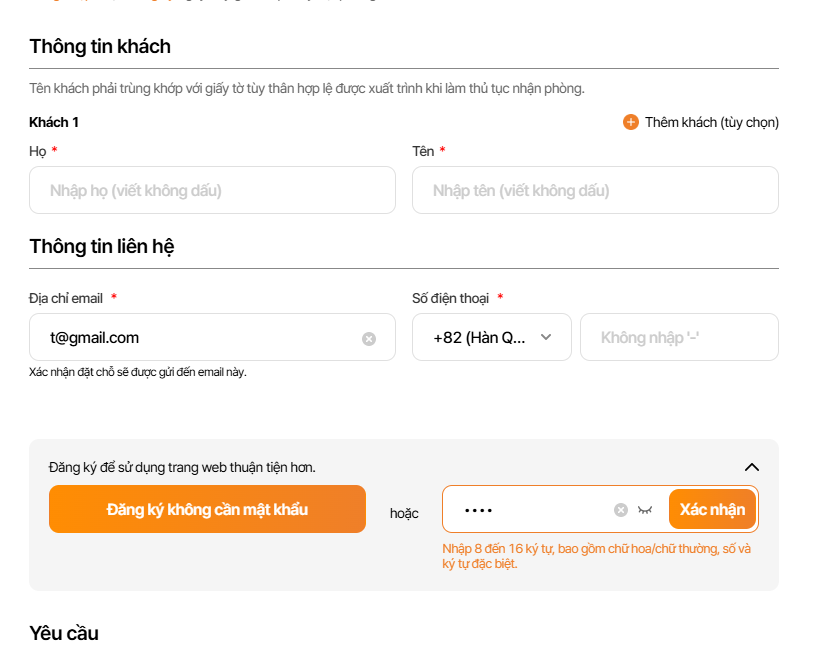
Task: Click the 'Thêm khách (tùy chọn)' link
Action: tap(711, 122)
